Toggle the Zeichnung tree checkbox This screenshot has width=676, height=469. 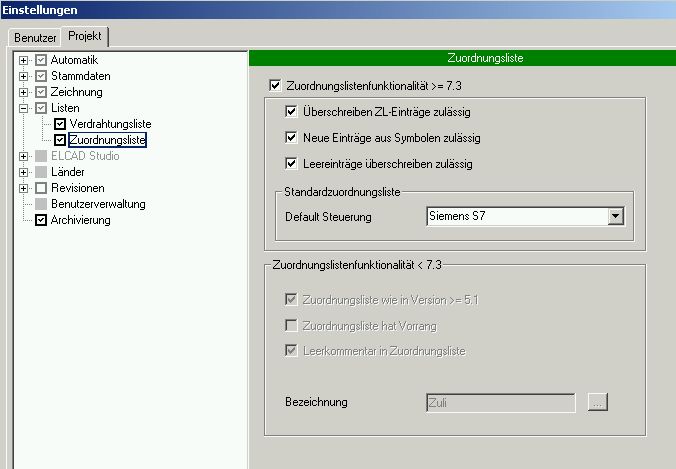coord(41,92)
